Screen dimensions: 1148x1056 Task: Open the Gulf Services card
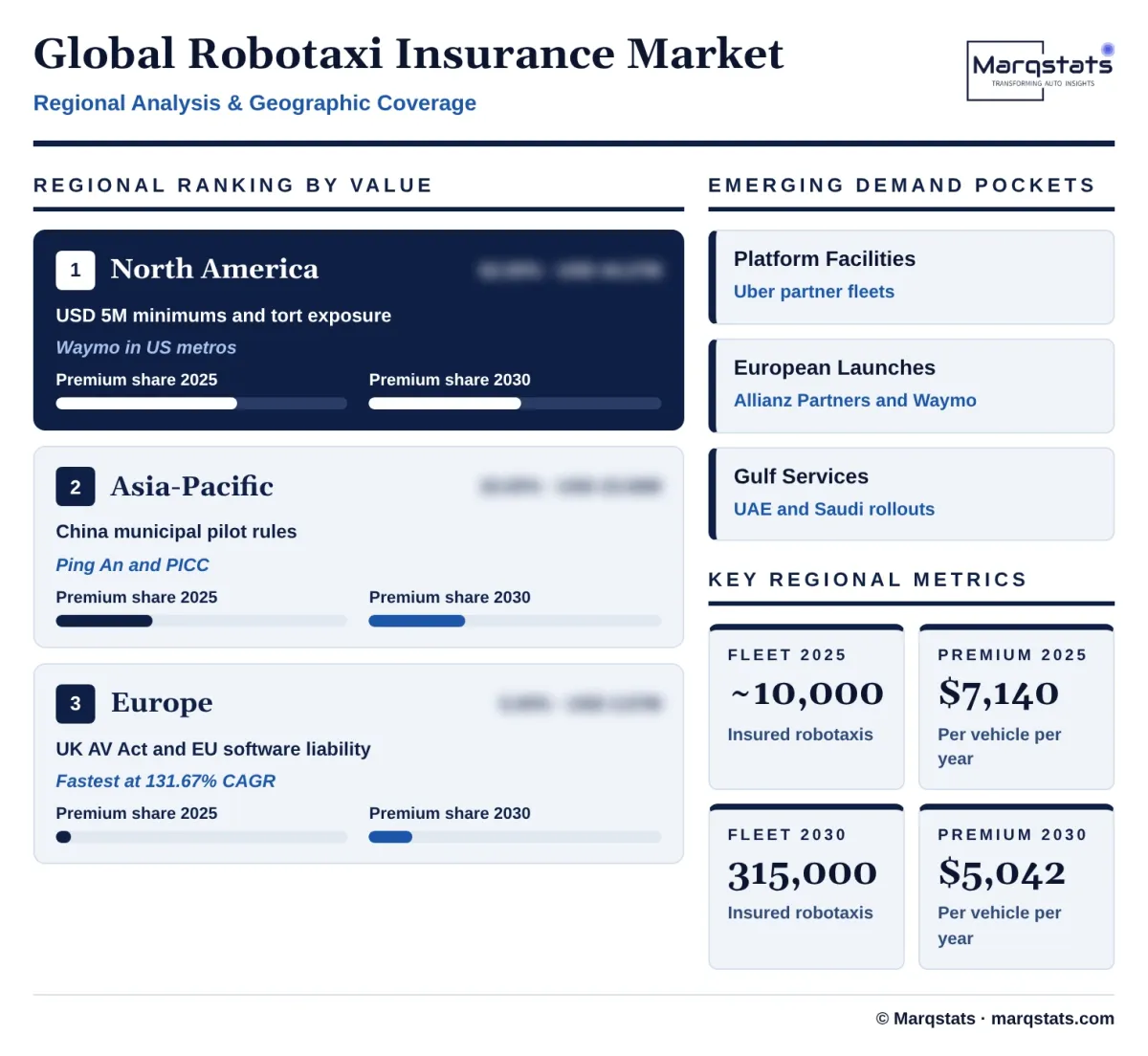[912, 494]
